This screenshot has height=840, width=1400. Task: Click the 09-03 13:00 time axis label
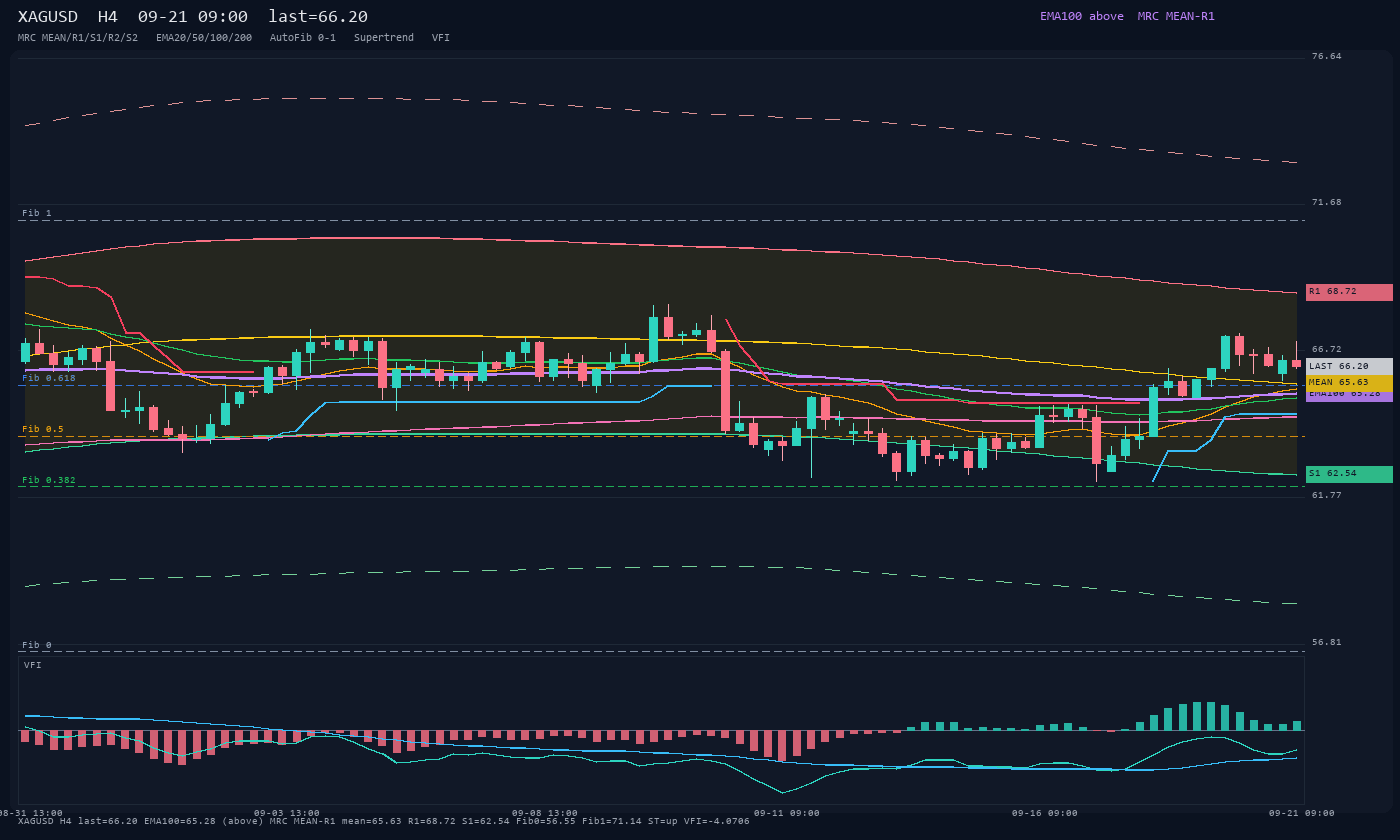coord(287,814)
